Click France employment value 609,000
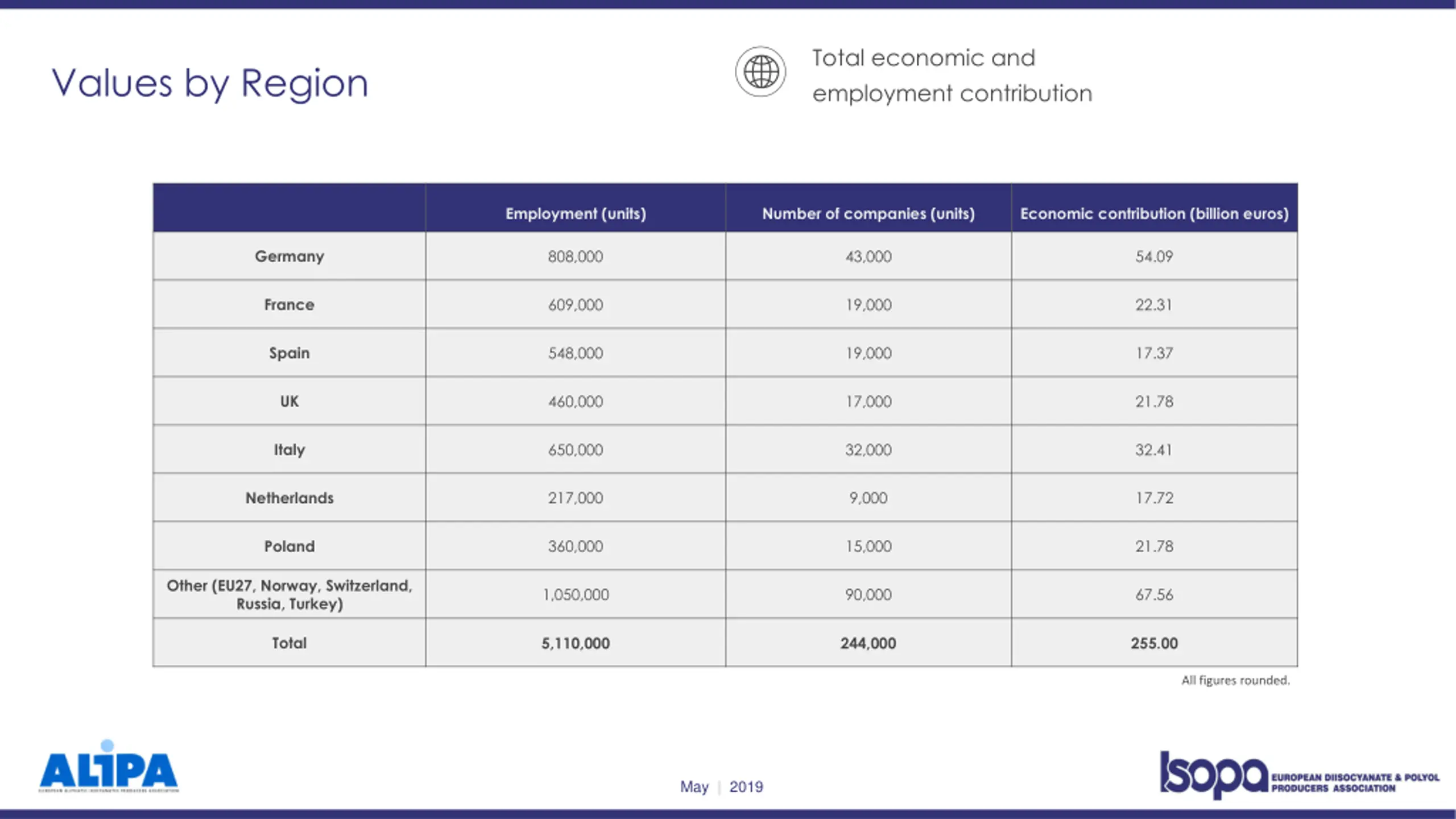The width and height of the screenshot is (1456, 819). tap(576, 305)
